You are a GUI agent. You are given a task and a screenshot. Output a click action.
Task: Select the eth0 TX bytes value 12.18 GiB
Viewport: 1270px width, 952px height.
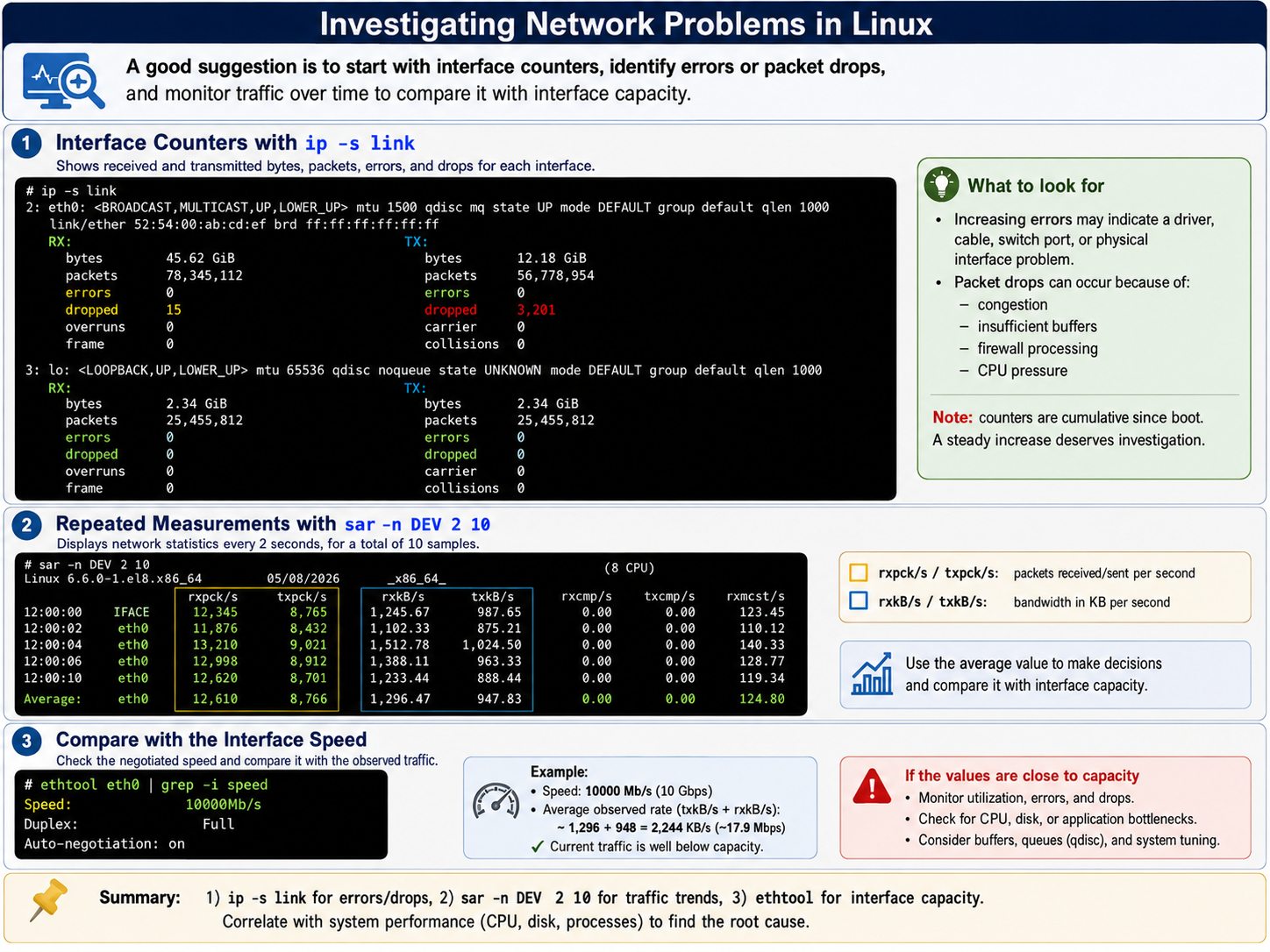coord(552,259)
